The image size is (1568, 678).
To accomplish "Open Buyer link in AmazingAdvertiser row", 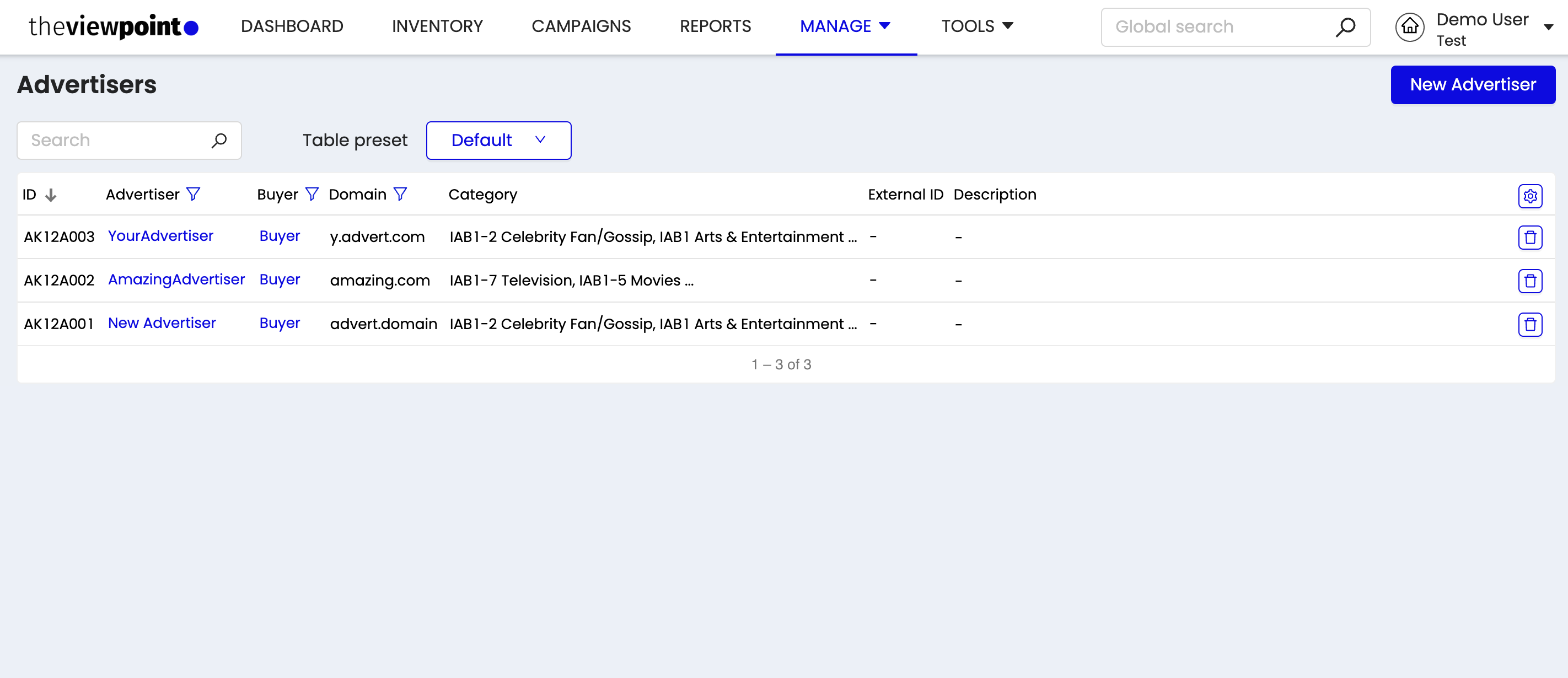I will point(280,280).
